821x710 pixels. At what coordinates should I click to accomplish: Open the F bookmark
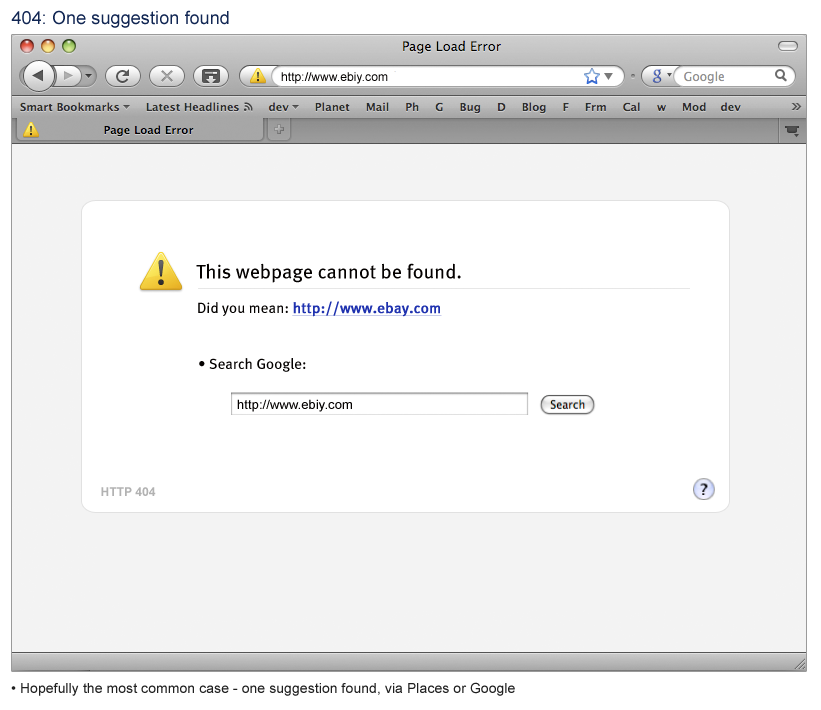pyautogui.click(x=565, y=107)
